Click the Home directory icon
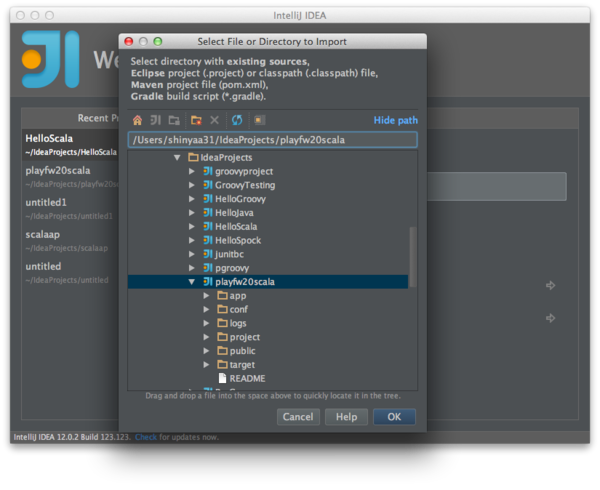Screen dimensions: 600x490 click(x=137, y=120)
